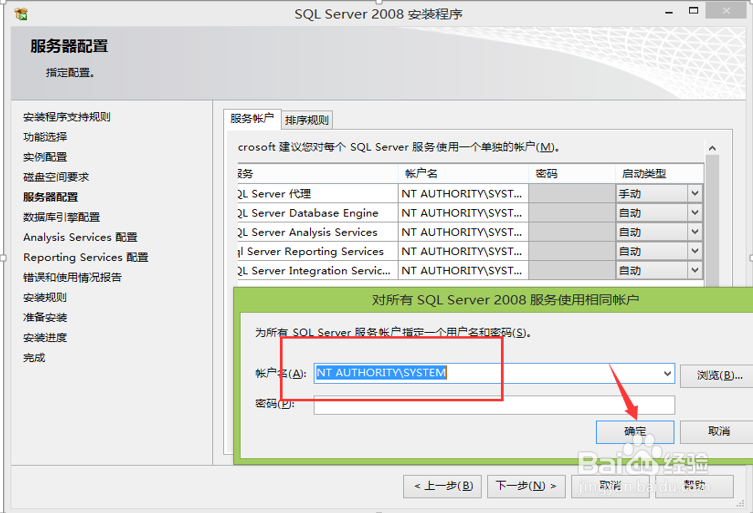The image size is (753, 513).
Task: Click the SQL Server setup icon in title bar
Action: coord(21,14)
